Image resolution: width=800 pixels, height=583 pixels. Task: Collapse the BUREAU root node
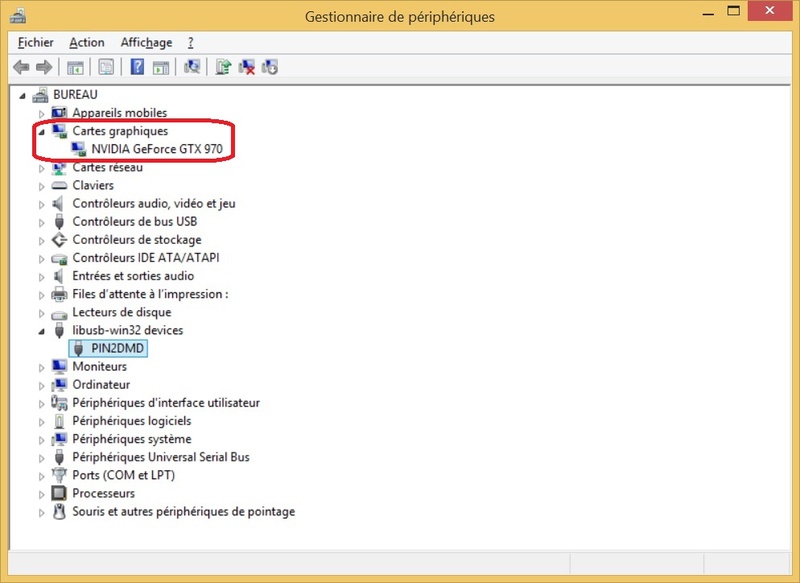click(22, 95)
